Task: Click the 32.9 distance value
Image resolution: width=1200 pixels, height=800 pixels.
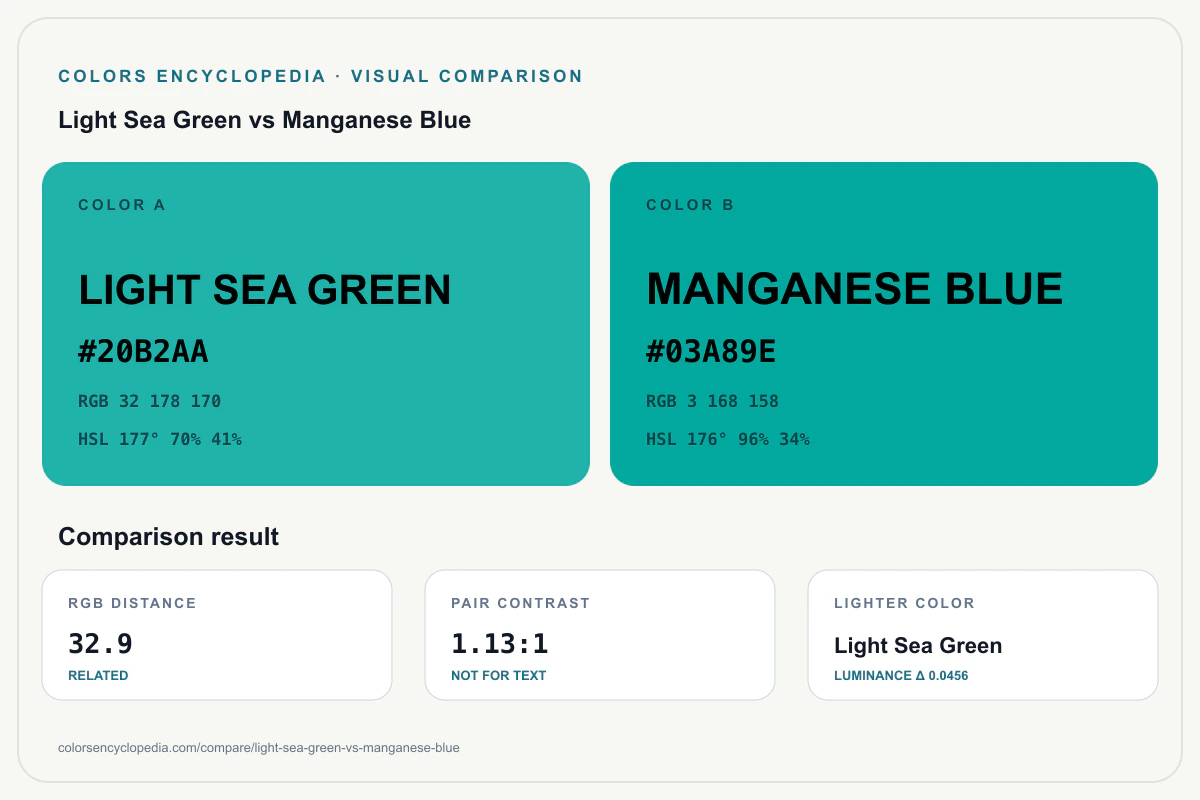Action: click(x=100, y=644)
